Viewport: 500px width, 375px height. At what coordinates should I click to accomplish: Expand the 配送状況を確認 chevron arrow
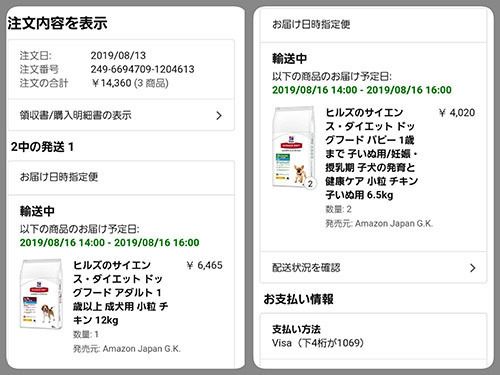[472, 268]
